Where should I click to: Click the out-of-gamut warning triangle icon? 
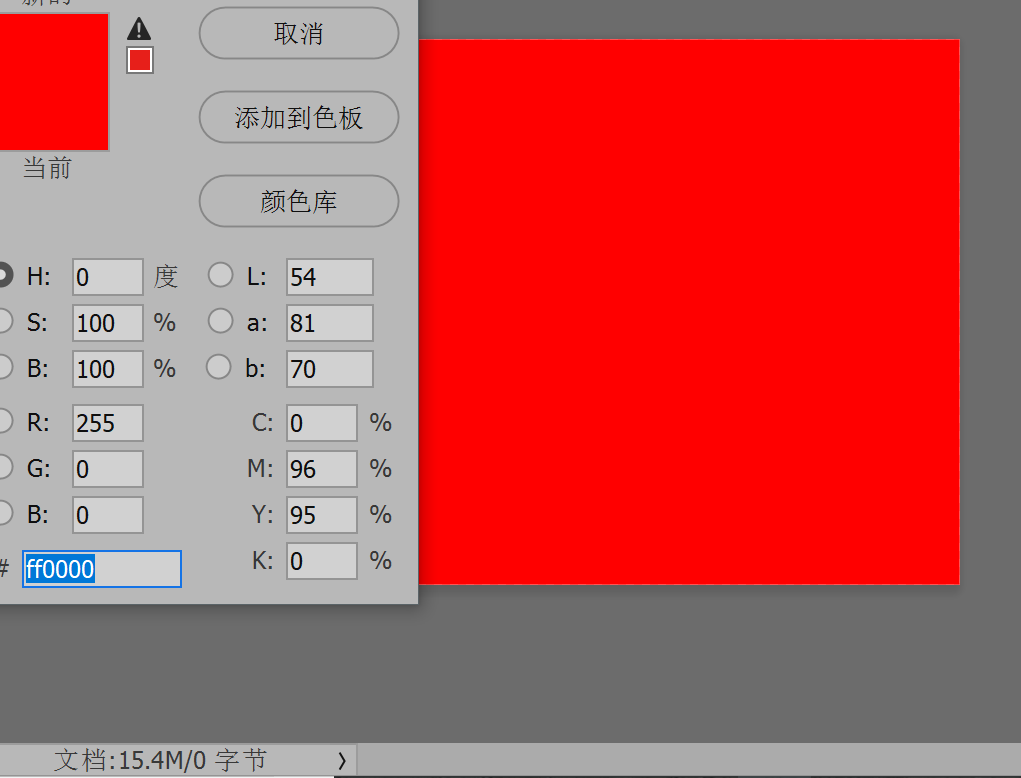point(139,29)
